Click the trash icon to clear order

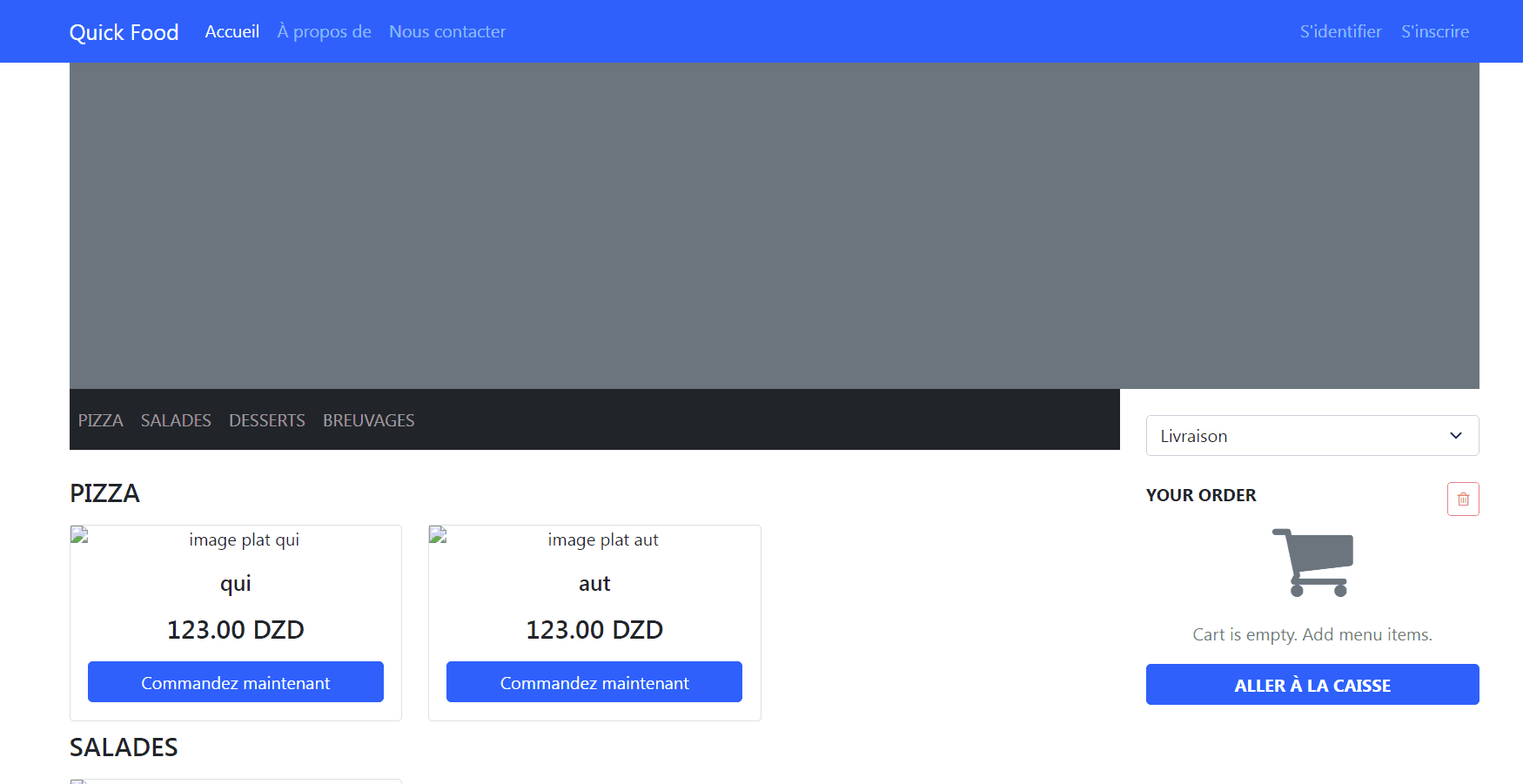pos(1462,499)
